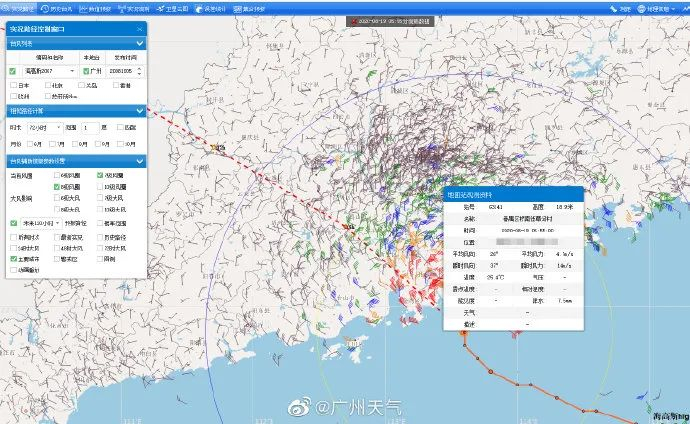Collapse the 台风列表 section header

point(139,45)
